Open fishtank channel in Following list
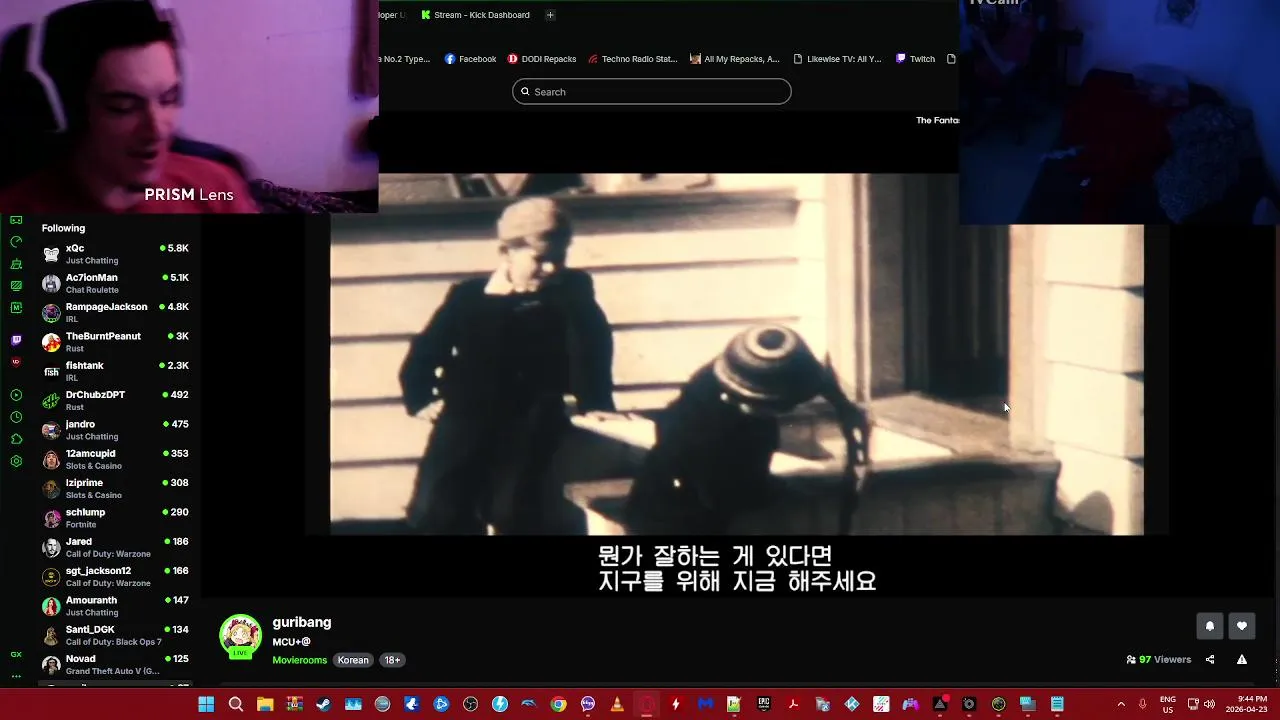Screen dimensions: 1280x720 coord(115,371)
